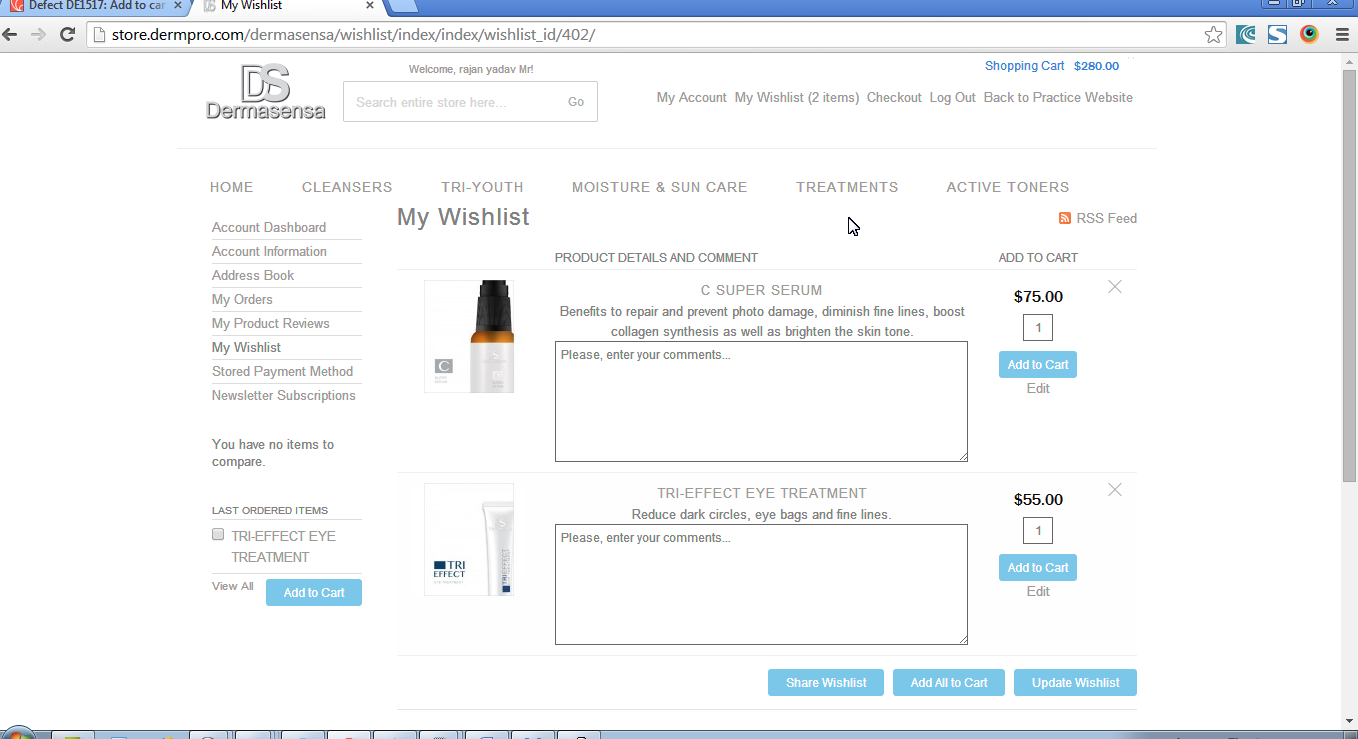
Task: Go Back to Practice Website
Action: (1058, 98)
